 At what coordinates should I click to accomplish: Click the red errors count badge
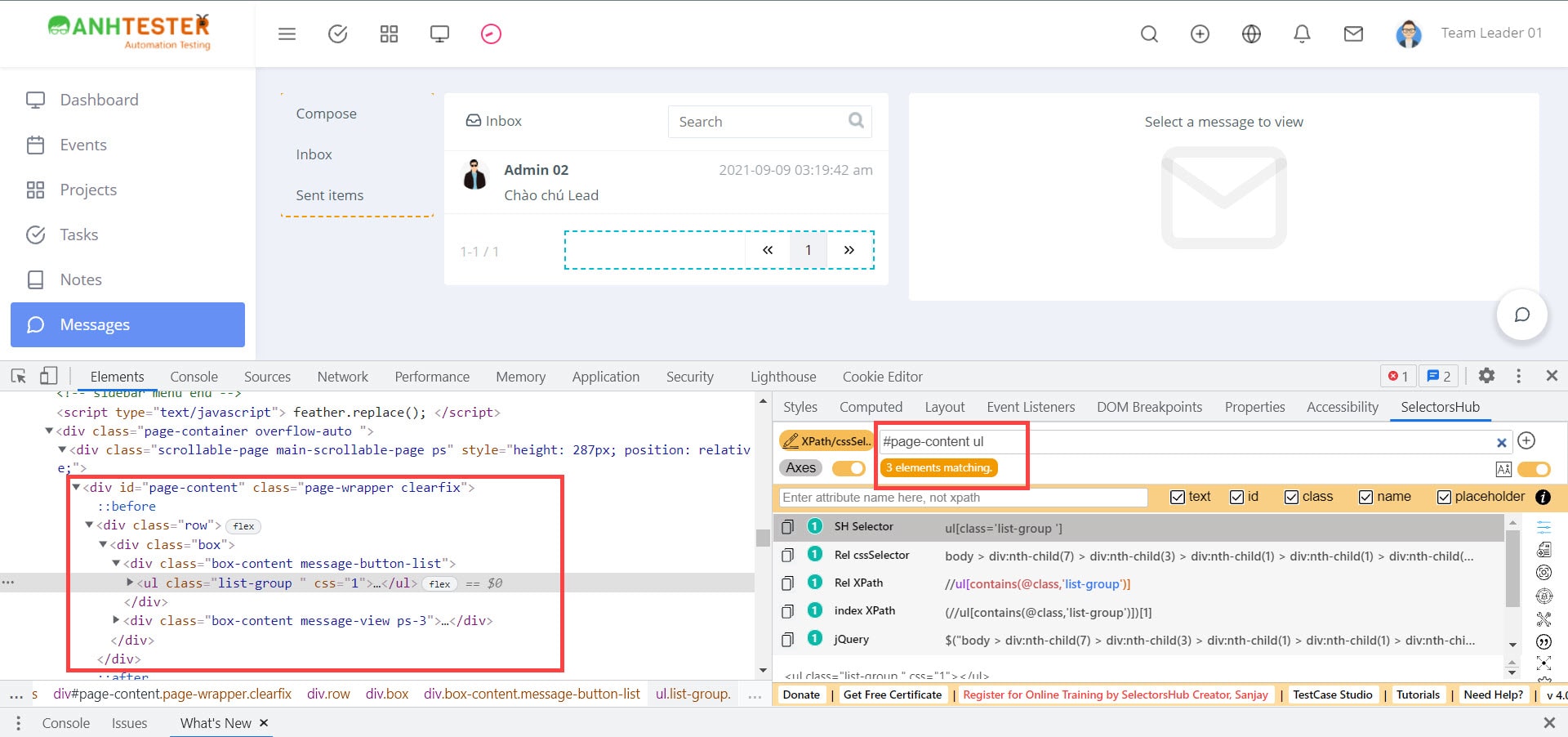[x=1398, y=376]
